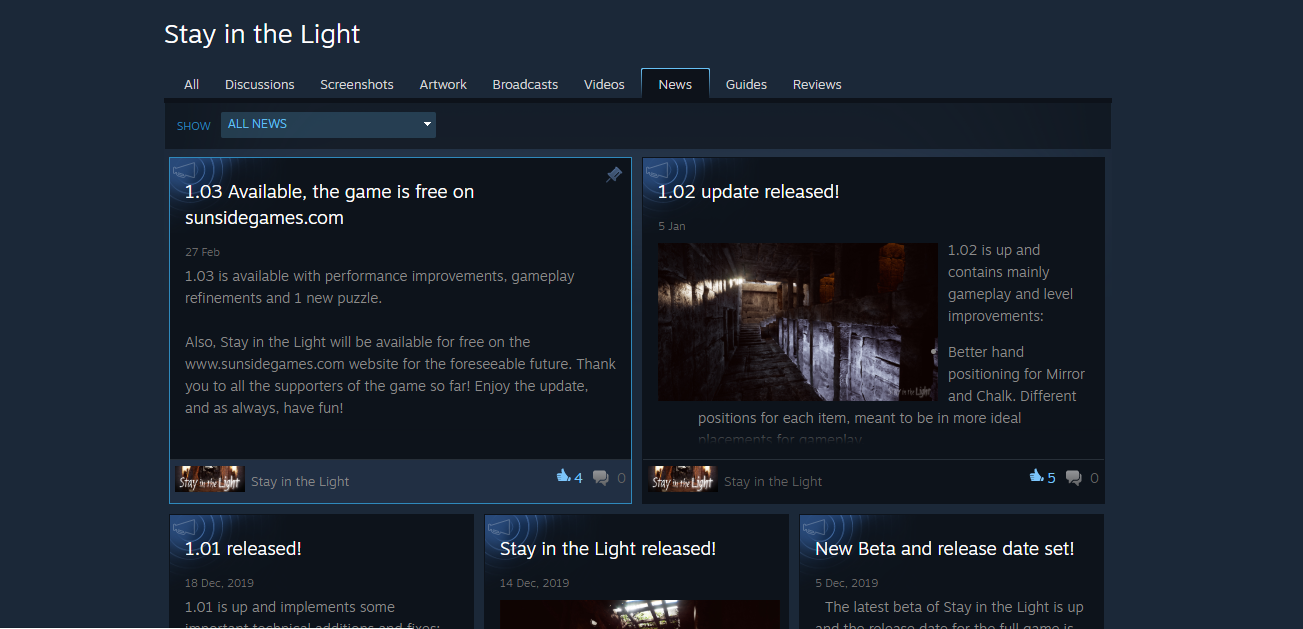This screenshot has height=629, width=1303.
Task: Click megaphone icon on 1.01 released card
Action: tap(185, 528)
